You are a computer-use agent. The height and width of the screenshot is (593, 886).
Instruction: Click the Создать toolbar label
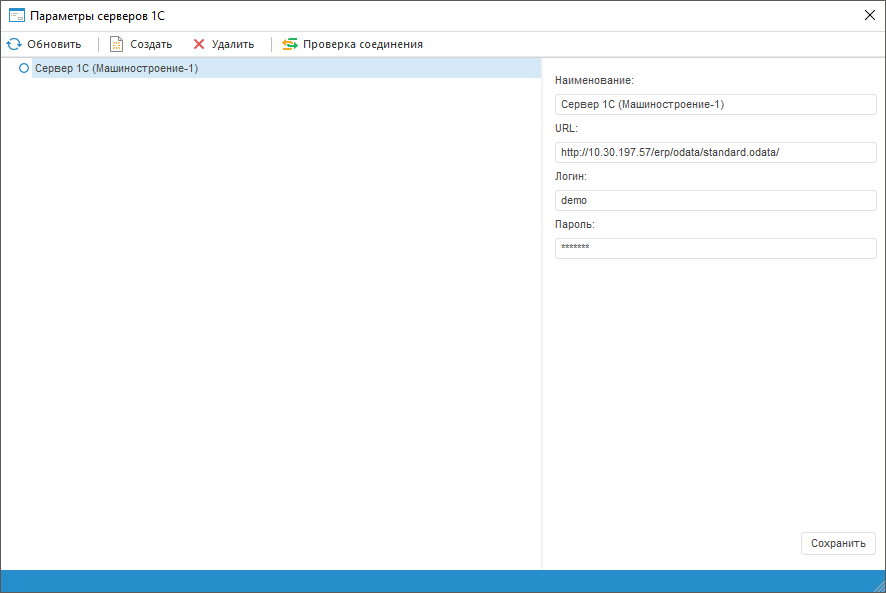(x=151, y=44)
